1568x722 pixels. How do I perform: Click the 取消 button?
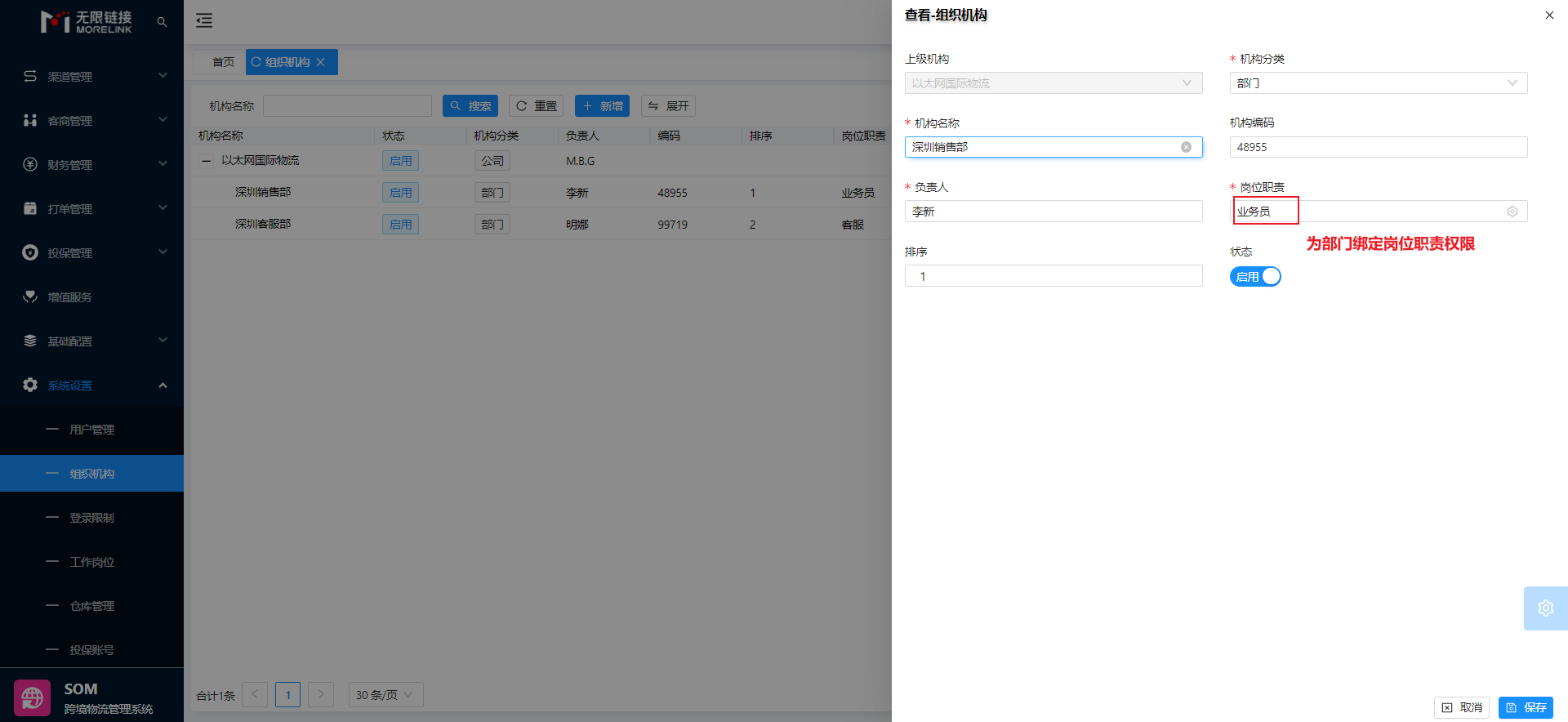point(1462,707)
